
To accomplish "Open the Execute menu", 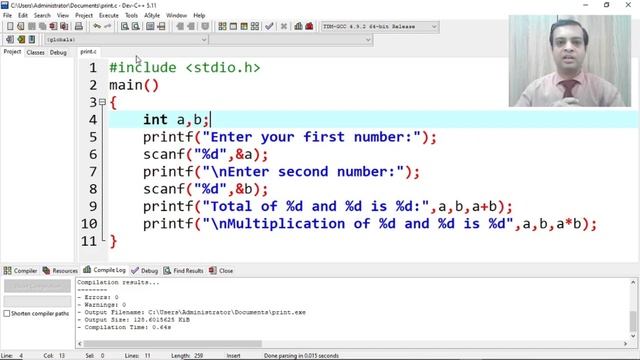I will [109, 16].
